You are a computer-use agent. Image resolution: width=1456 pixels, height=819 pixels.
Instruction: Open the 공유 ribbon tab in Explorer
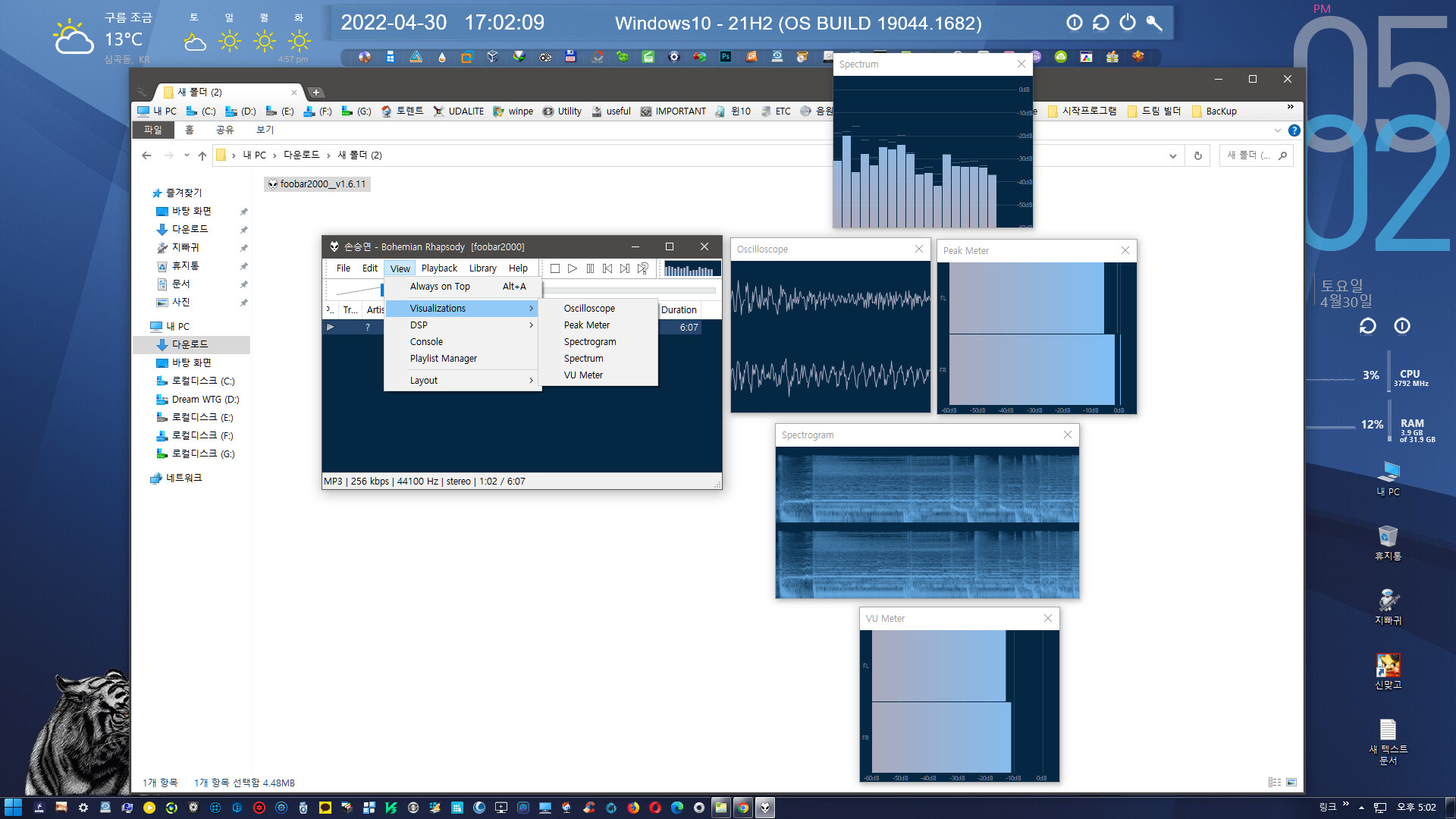point(225,130)
